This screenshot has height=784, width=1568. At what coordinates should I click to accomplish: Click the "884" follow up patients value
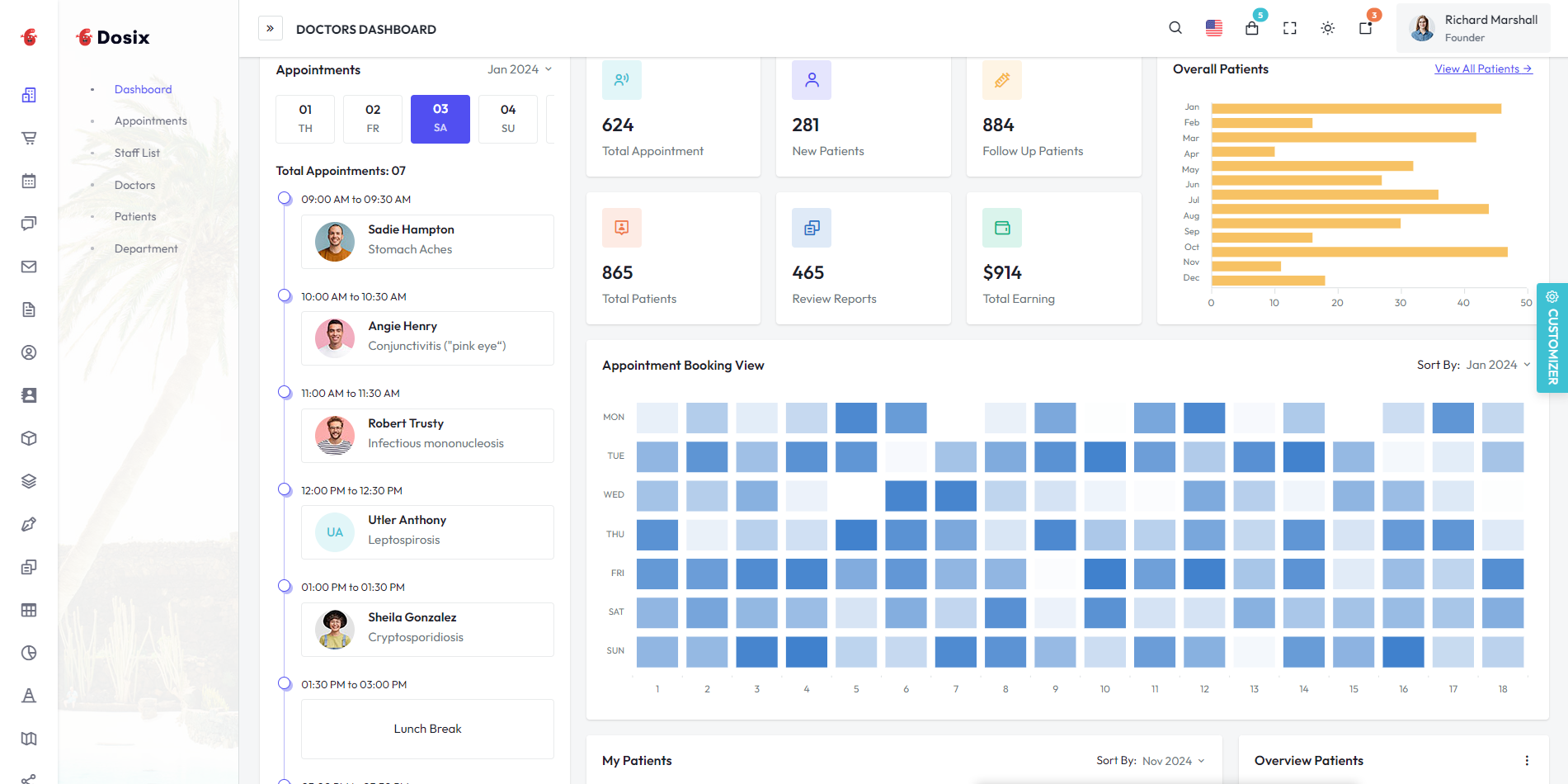tap(998, 125)
